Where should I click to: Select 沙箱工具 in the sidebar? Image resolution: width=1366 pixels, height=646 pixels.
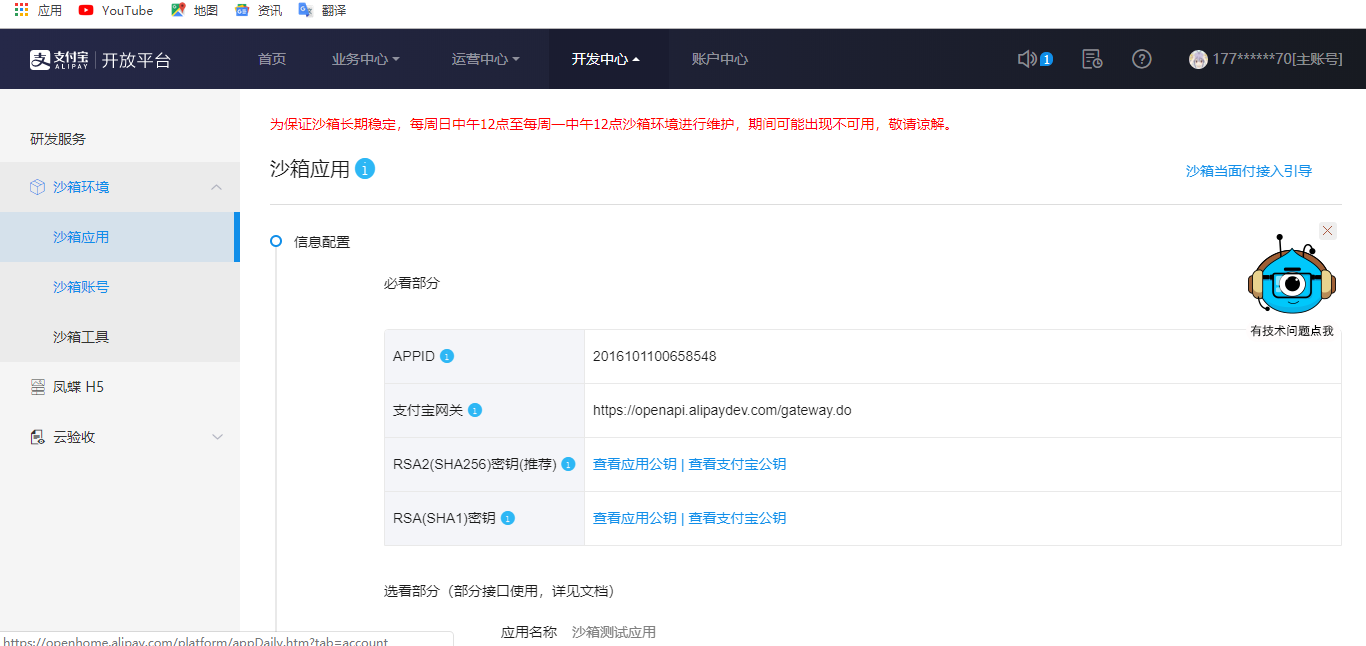(120, 337)
